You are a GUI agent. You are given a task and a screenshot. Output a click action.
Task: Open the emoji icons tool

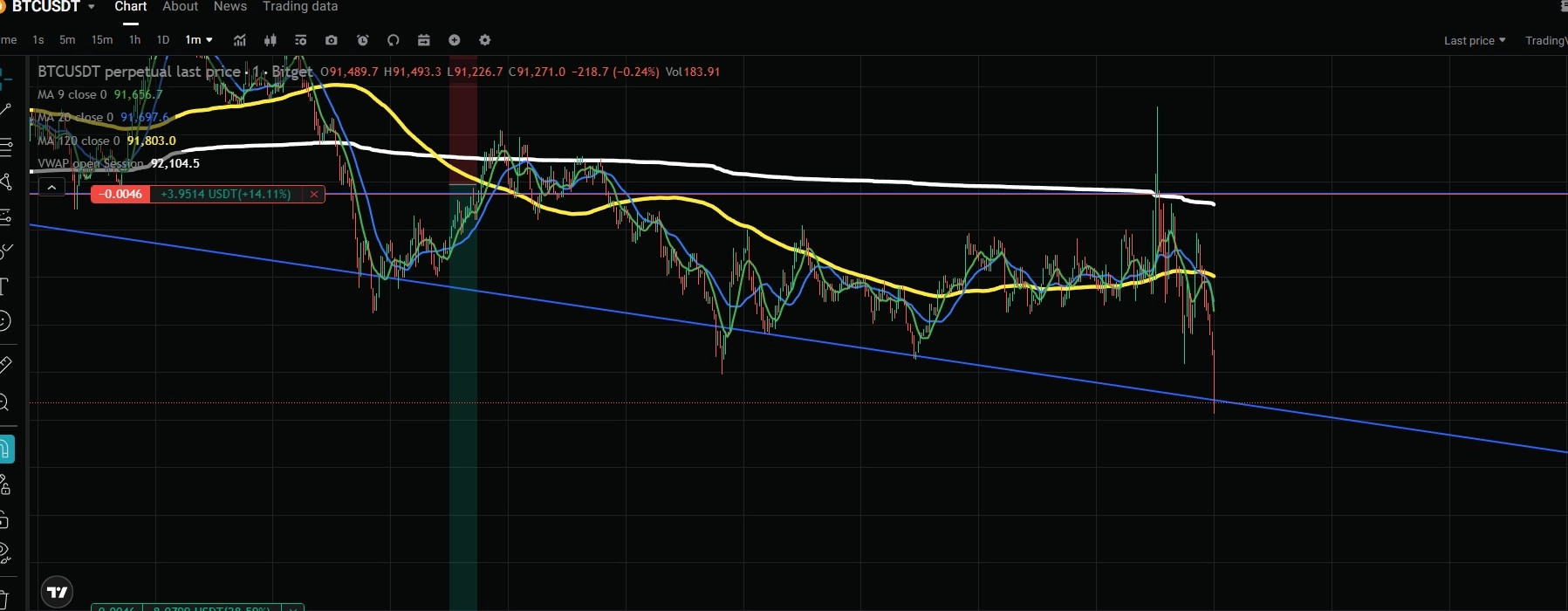coord(4,321)
